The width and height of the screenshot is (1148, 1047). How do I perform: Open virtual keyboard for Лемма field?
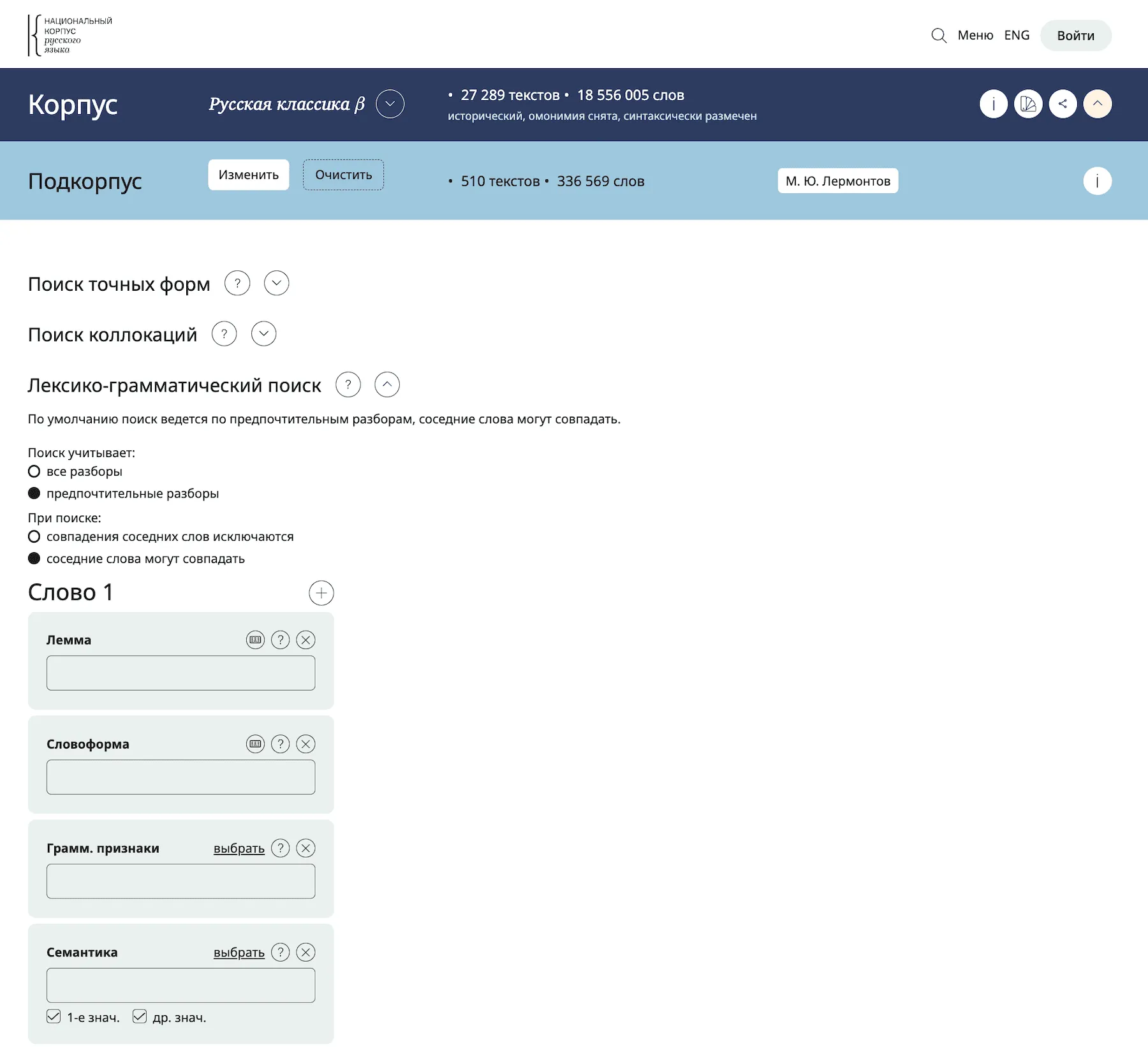coord(255,640)
